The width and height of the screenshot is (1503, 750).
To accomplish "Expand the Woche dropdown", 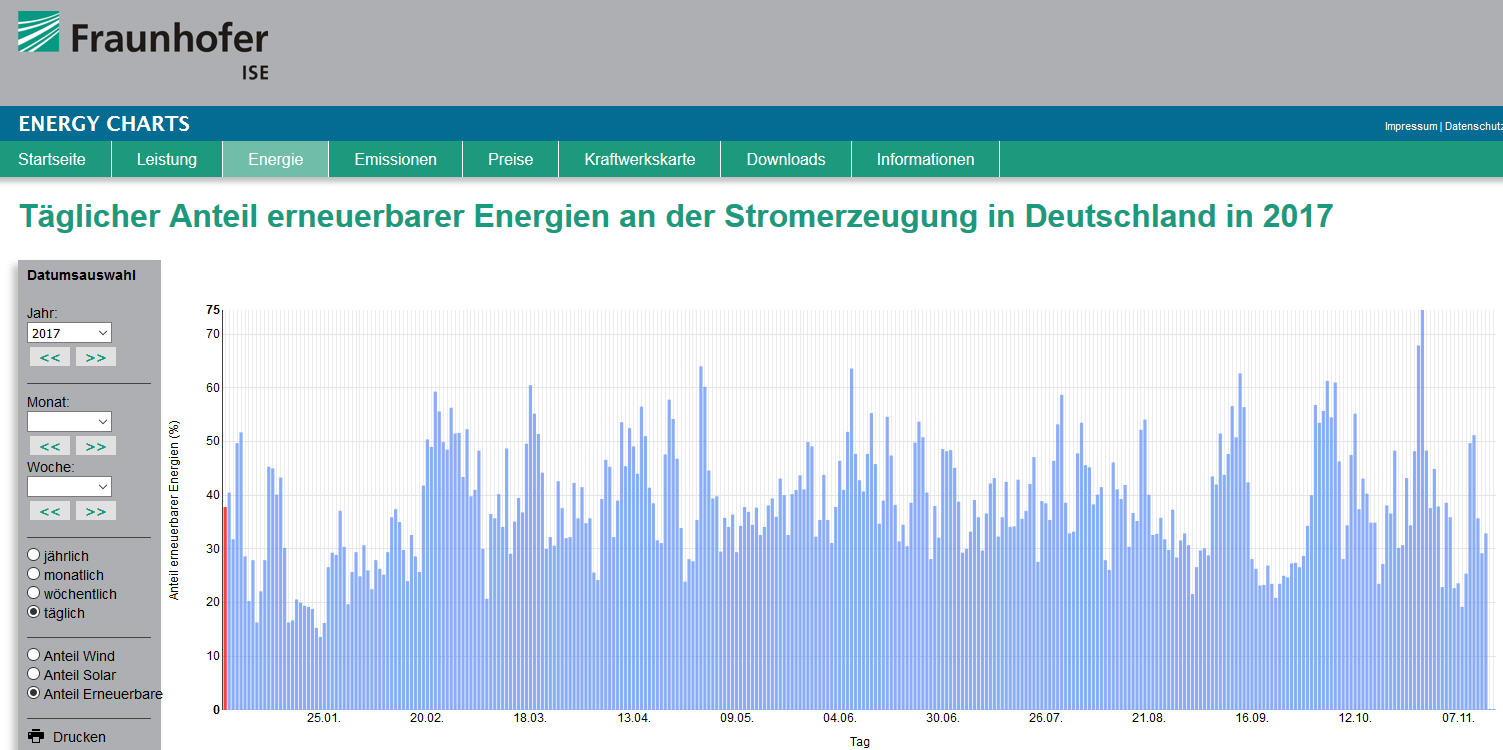I will [x=69, y=486].
